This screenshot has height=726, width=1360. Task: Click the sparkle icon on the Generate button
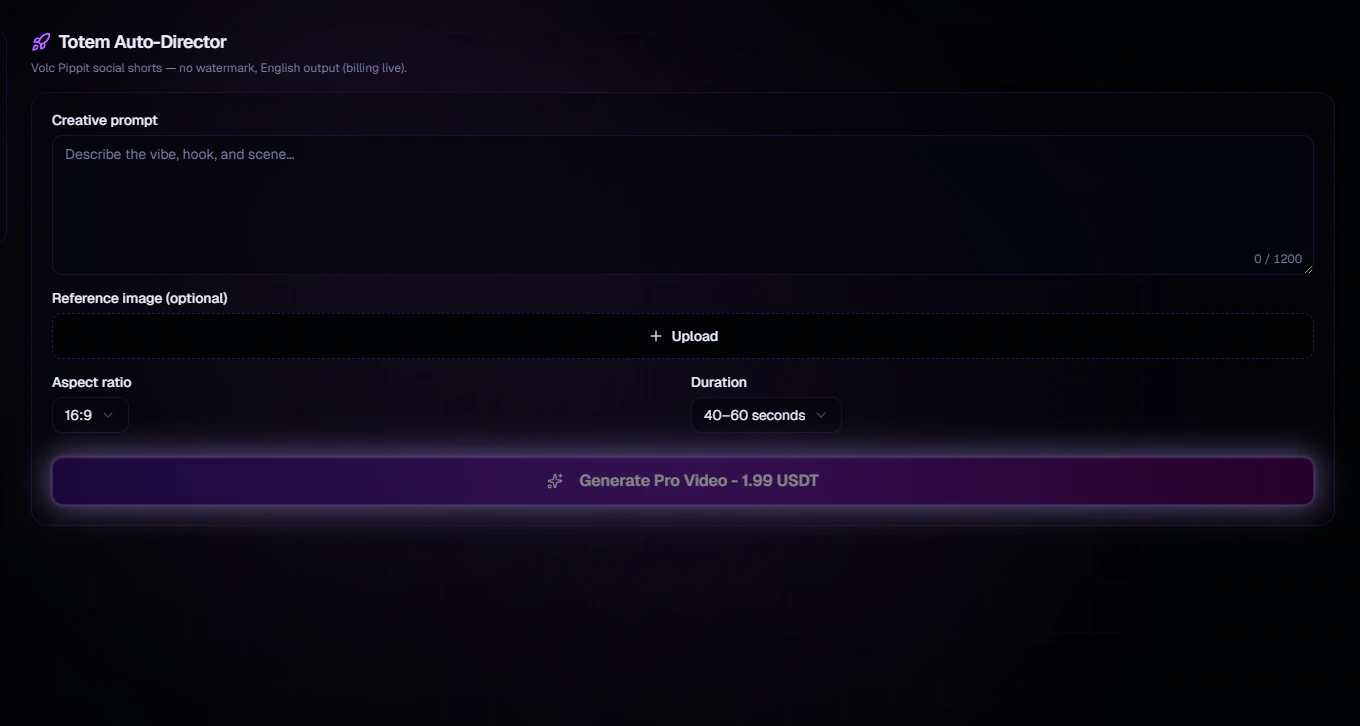(555, 481)
